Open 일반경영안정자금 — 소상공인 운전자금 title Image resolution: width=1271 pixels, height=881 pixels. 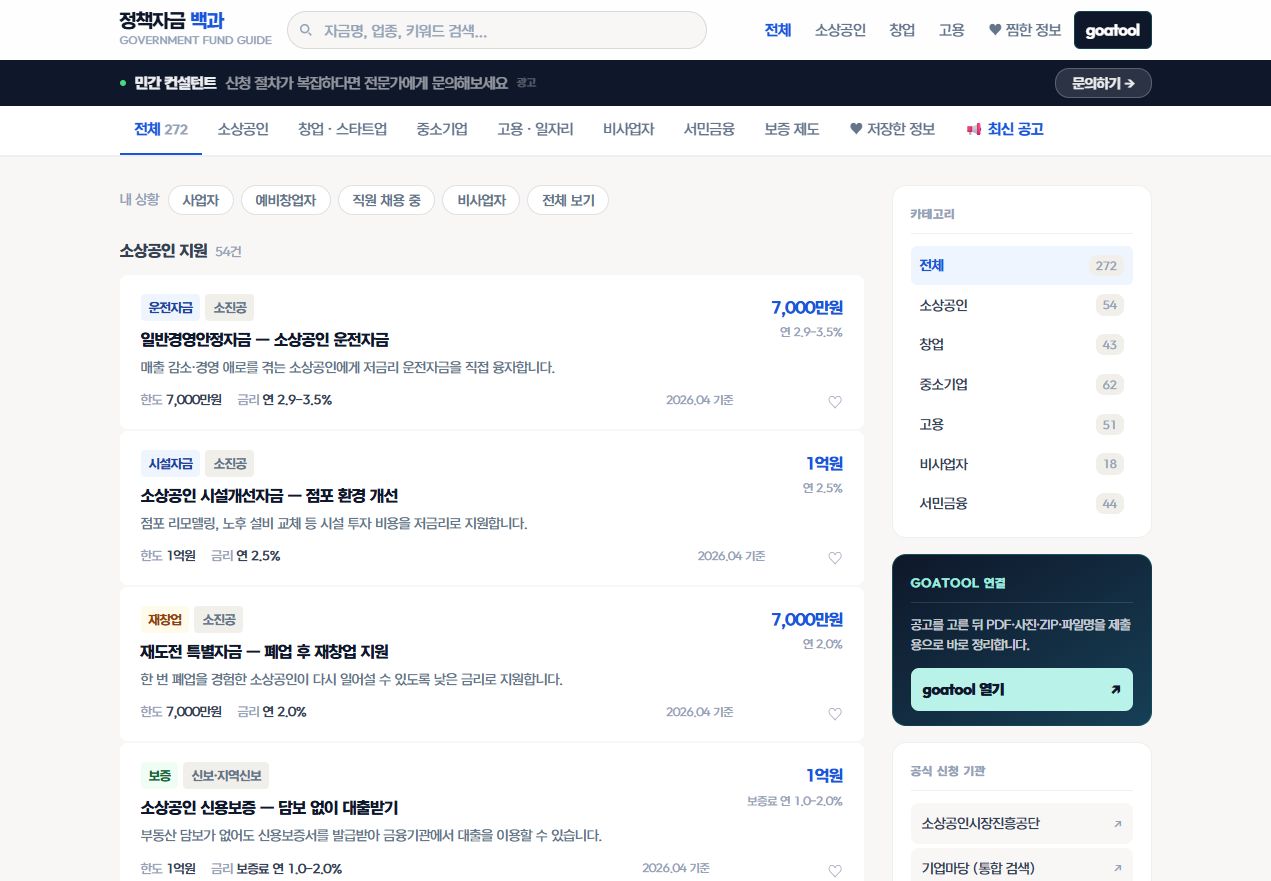tap(265, 340)
